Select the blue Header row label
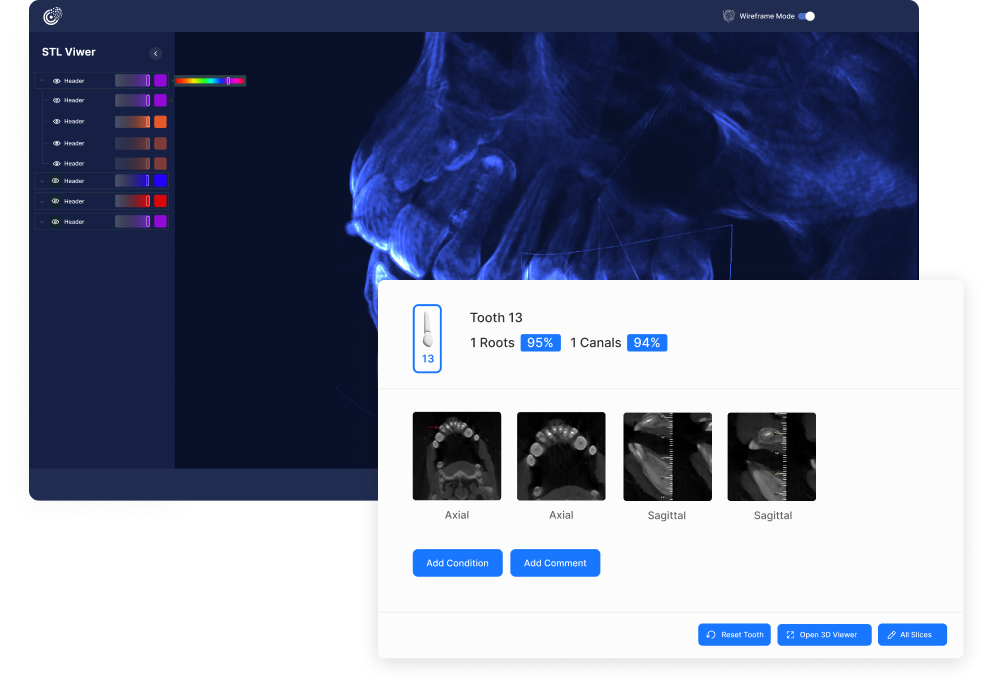The width and height of the screenshot is (986, 685). (x=74, y=181)
